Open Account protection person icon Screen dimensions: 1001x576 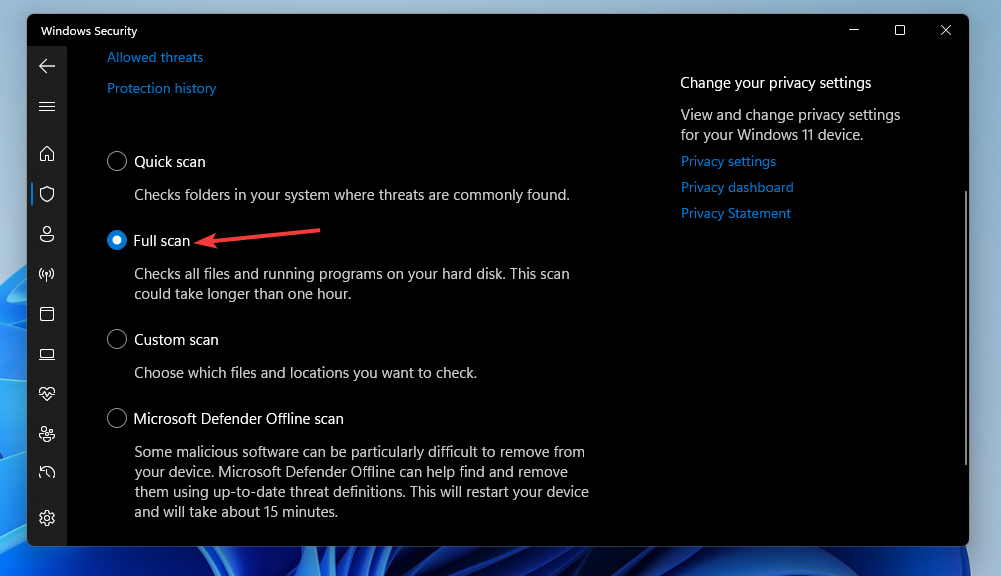47,234
